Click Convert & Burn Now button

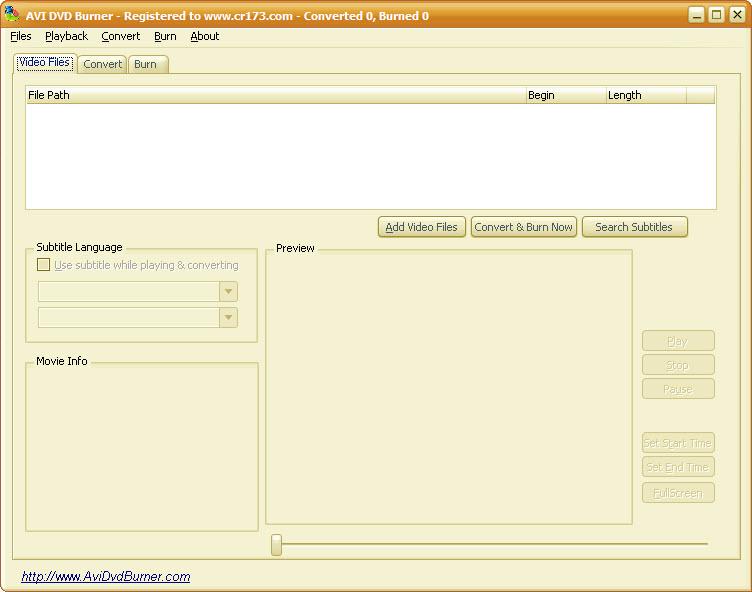point(524,227)
